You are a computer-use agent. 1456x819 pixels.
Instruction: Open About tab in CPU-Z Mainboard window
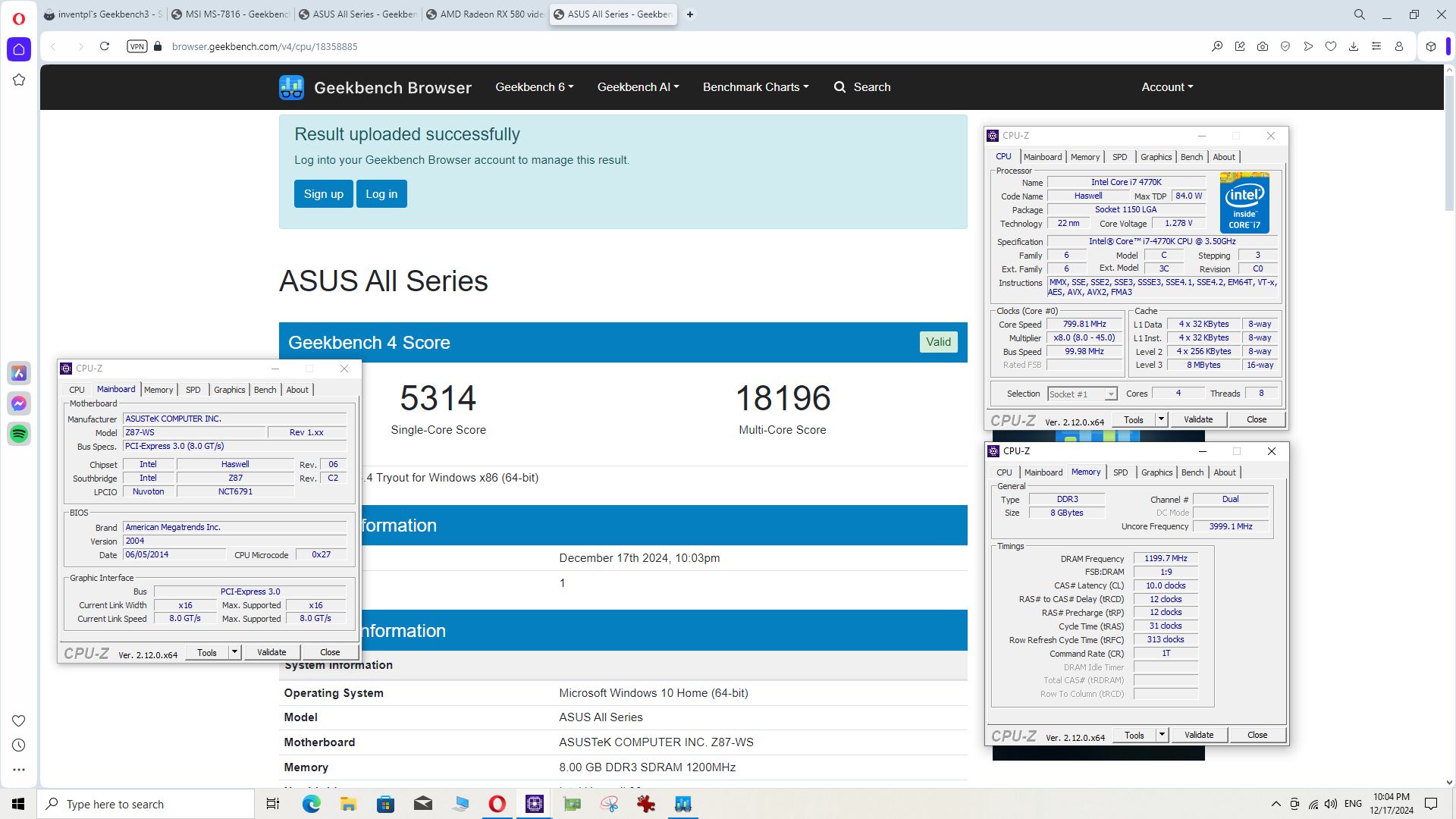pos(297,390)
